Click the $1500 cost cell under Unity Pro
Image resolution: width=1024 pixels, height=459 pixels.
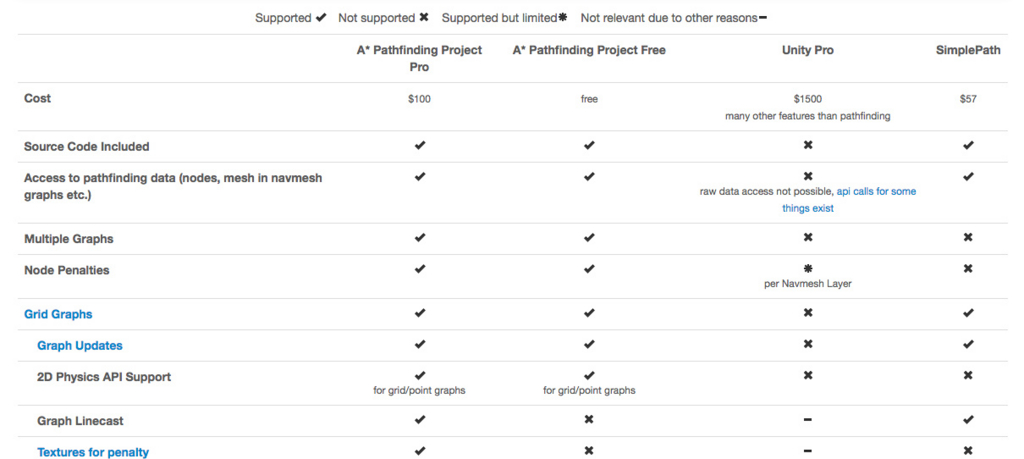[x=808, y=99]
